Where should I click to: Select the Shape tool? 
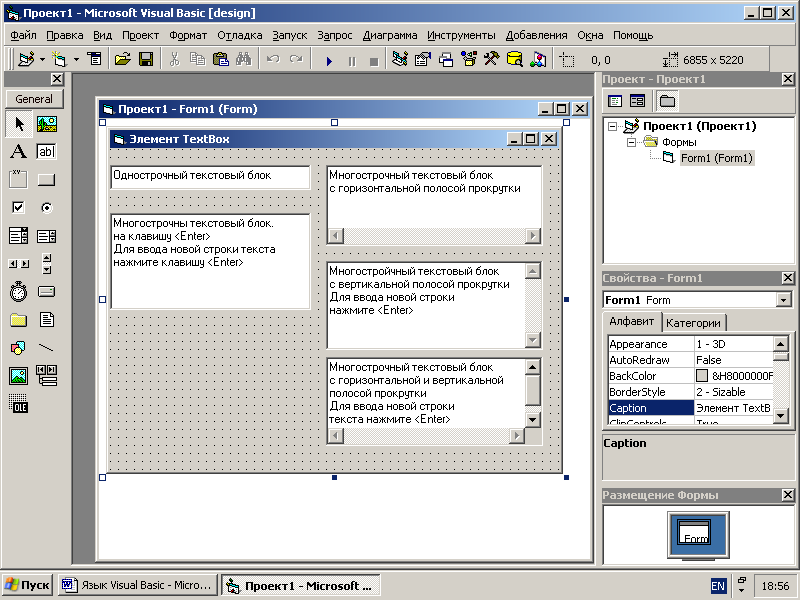[19, 348]
